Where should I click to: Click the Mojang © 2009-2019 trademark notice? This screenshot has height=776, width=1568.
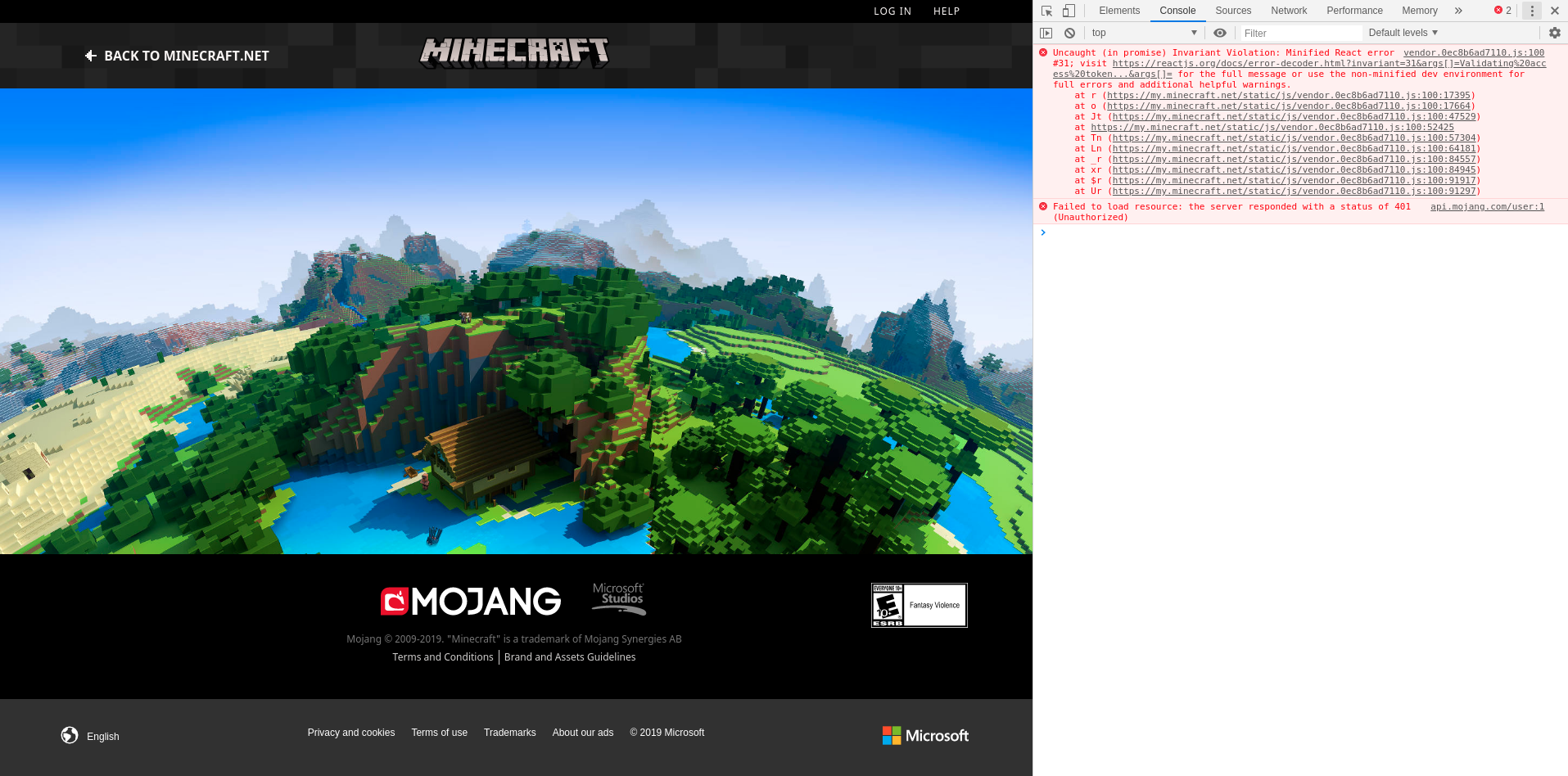(514, 639)
